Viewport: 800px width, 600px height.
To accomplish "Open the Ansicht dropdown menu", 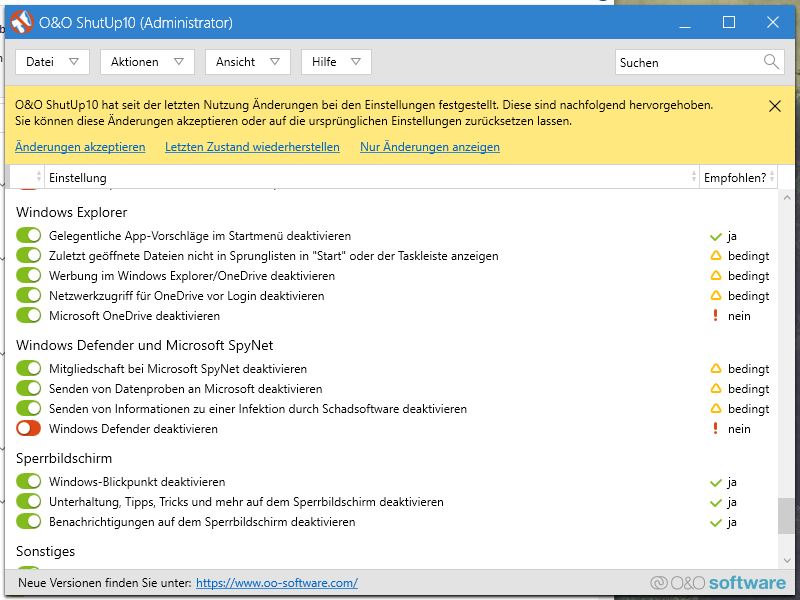I will 247,62.
